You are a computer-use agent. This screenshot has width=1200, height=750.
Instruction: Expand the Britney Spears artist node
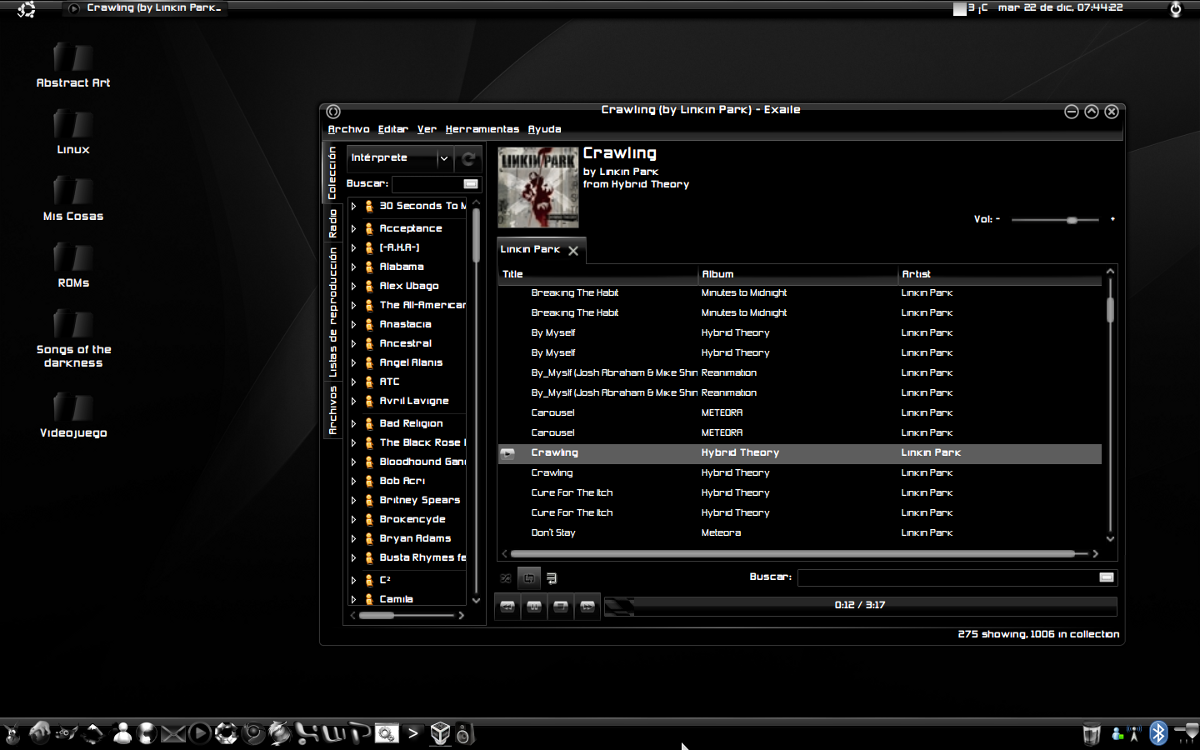tap(353, 500)
